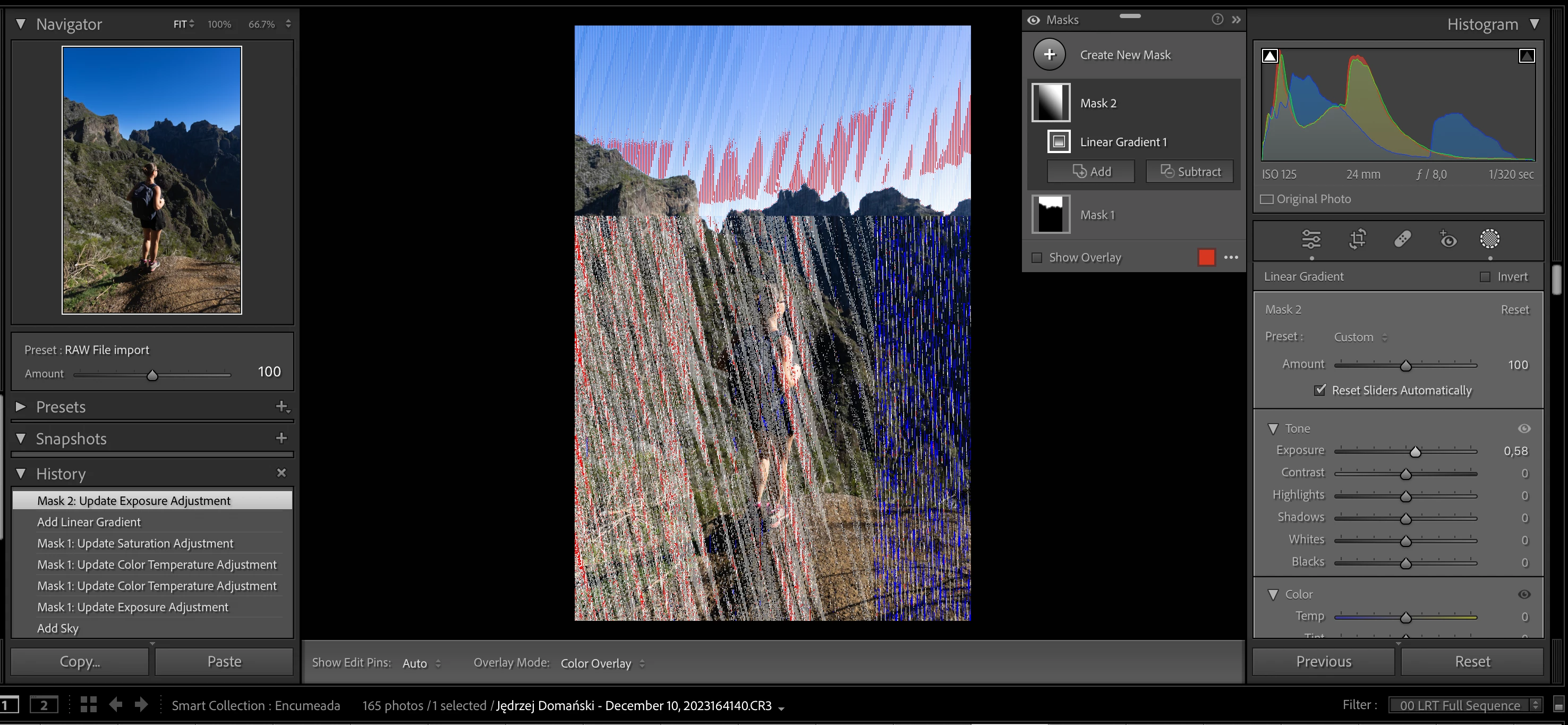Check the Invert linear gradient box

point(1485,276)
